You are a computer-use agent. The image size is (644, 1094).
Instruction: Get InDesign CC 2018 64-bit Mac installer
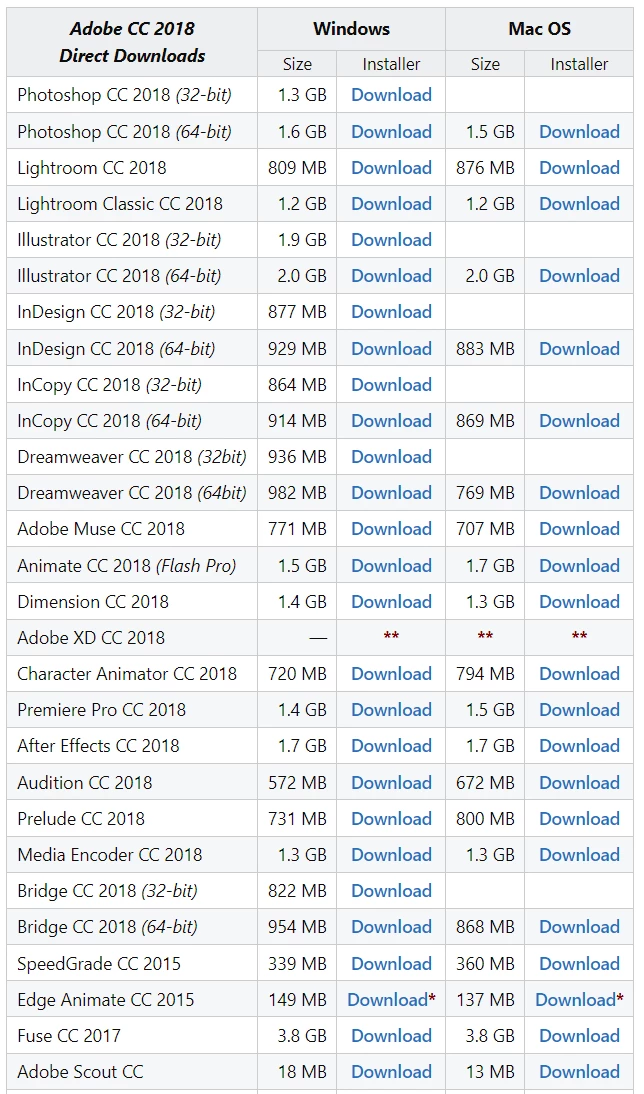[x=579, y=348]
